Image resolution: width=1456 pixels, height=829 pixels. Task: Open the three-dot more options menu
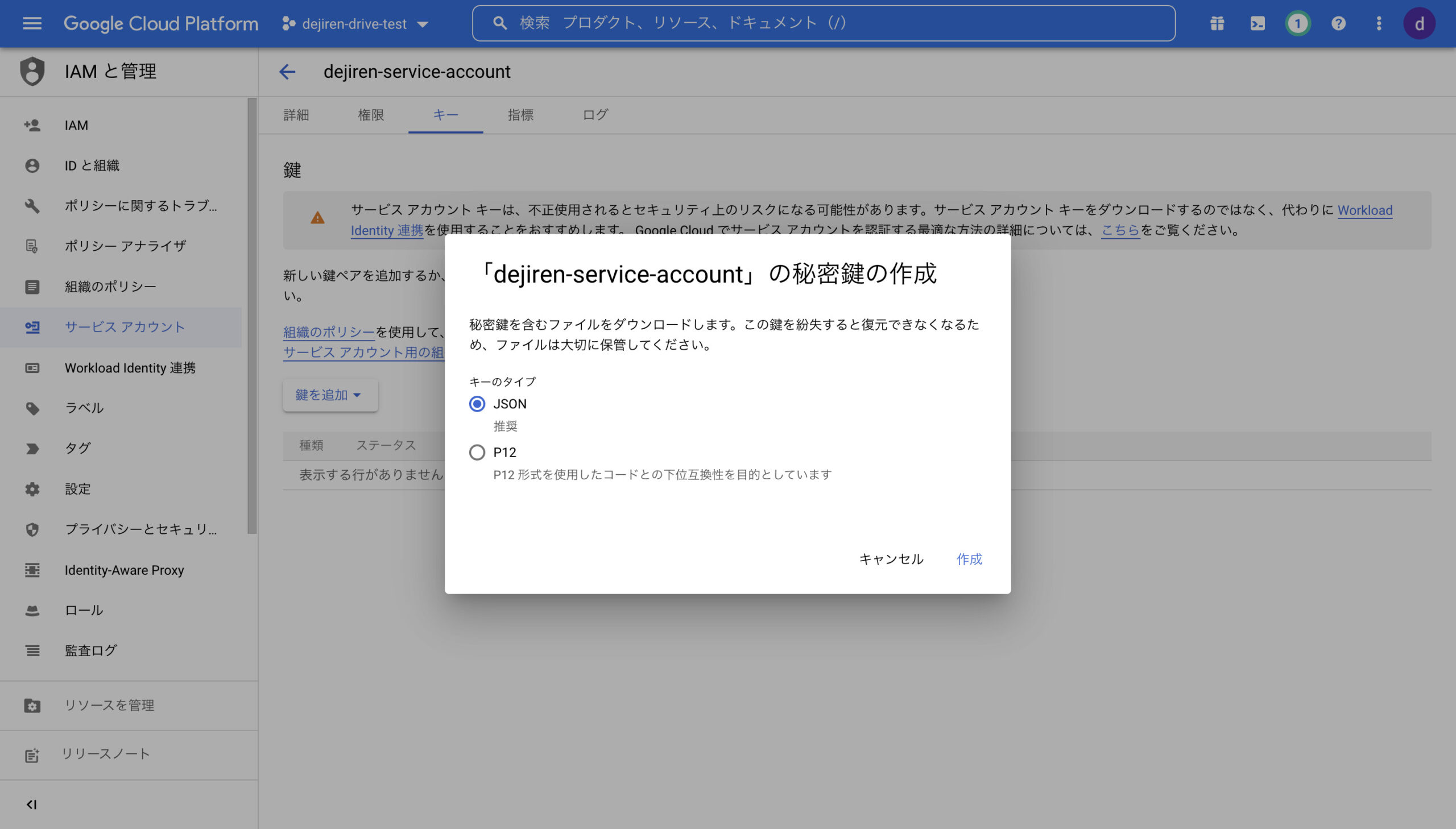[1379, 23]
